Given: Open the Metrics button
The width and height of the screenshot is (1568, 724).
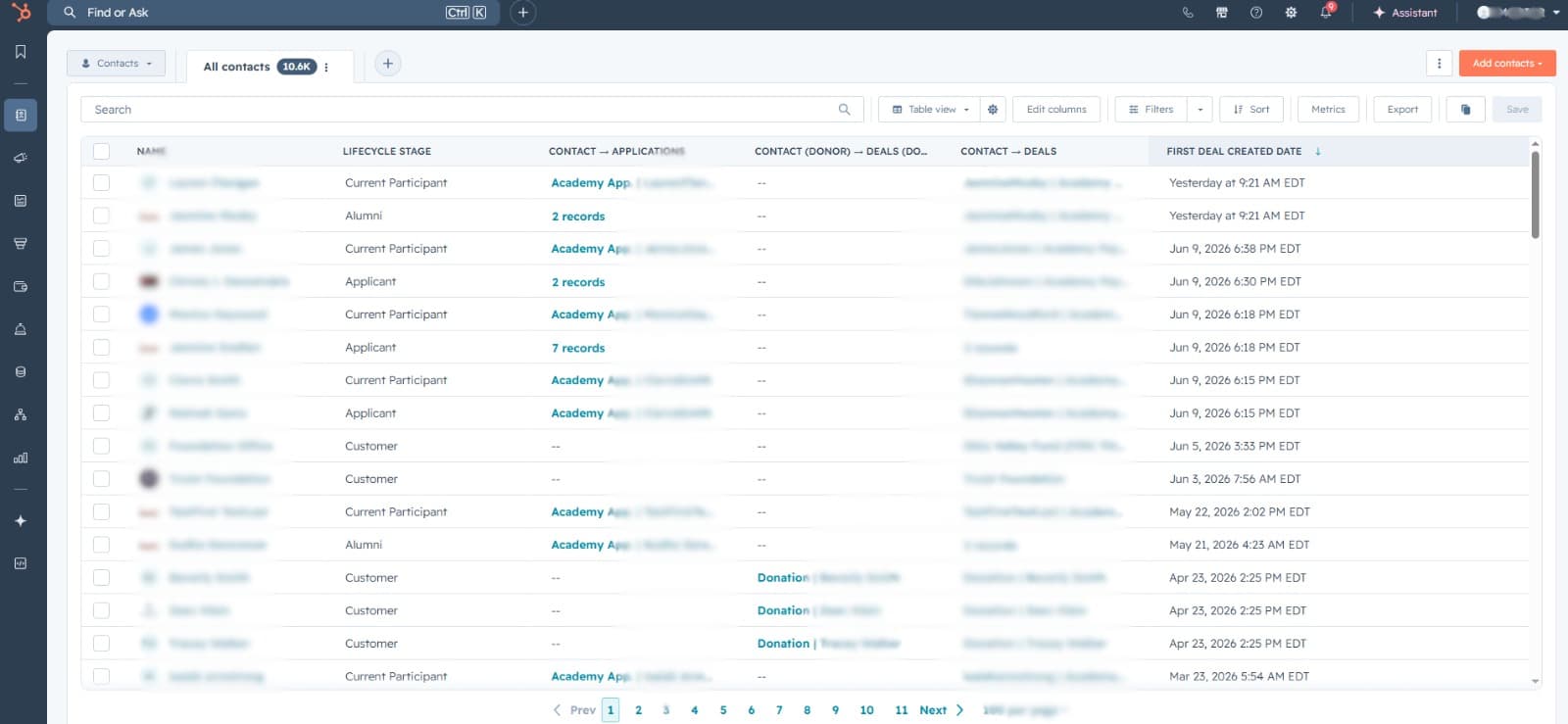Looking at the screenshot, I should 1328,110.
